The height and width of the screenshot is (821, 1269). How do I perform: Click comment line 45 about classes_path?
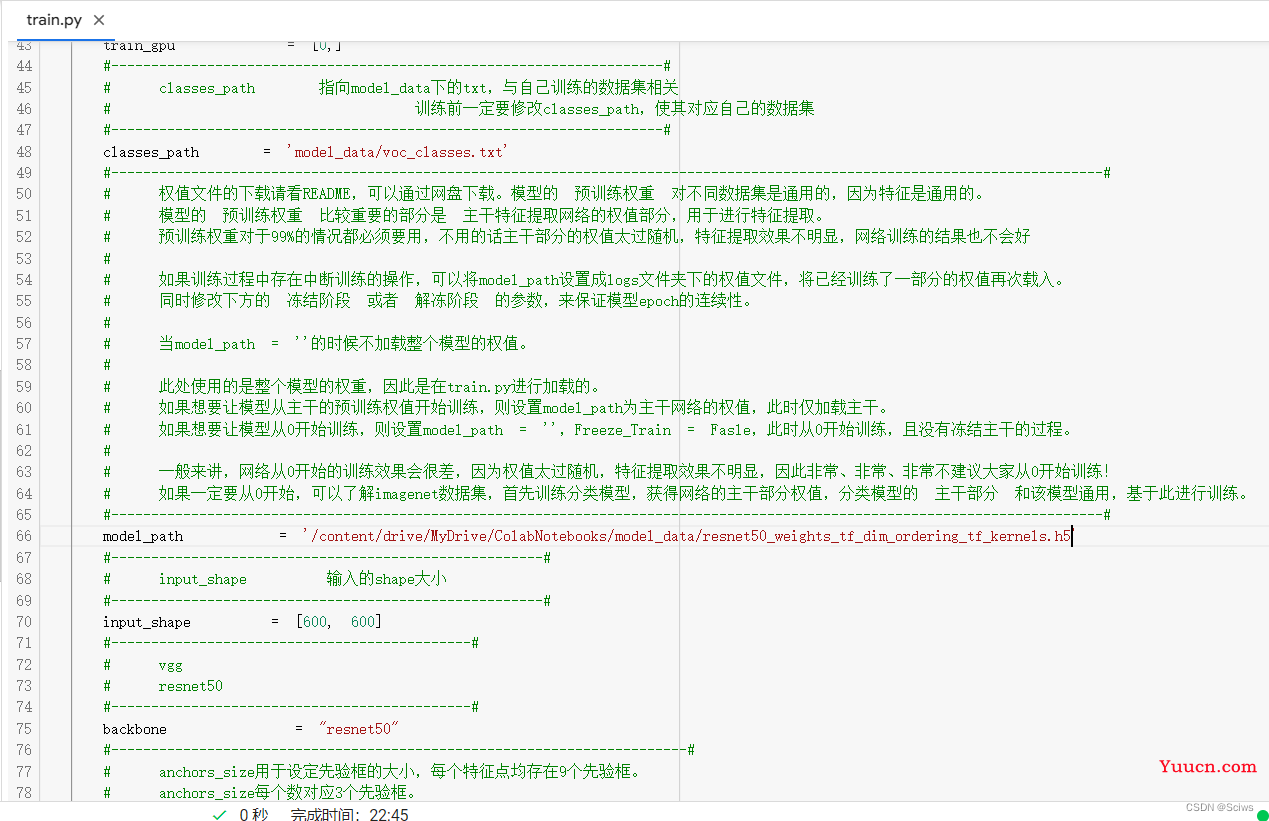(391, 88)
